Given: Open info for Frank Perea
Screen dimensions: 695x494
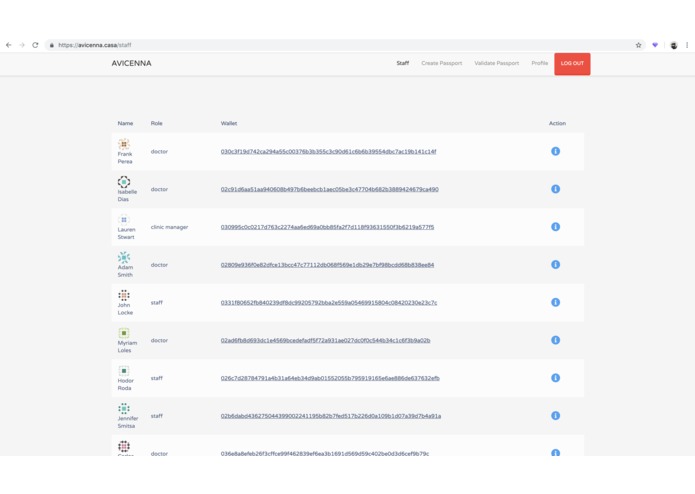Looking at the screenshot, I should tap(555, 151).
